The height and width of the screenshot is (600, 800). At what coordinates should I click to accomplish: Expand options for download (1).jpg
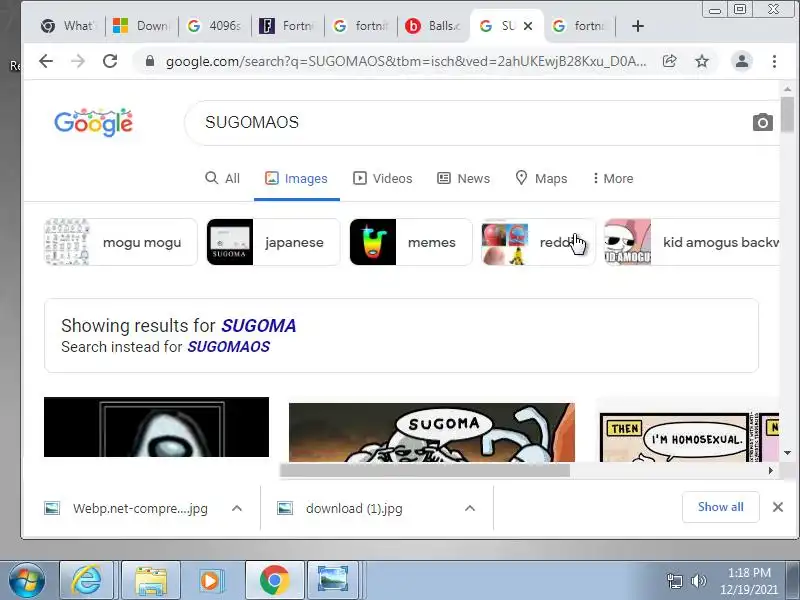[470, 508]
